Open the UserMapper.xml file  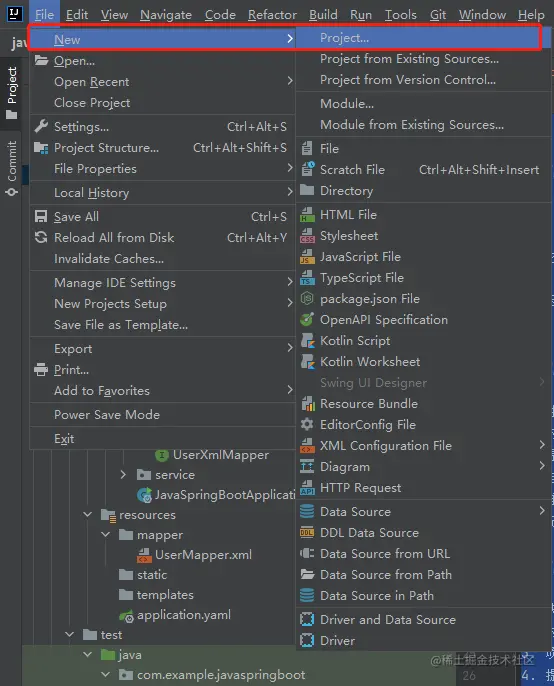(x=203, y=555)
